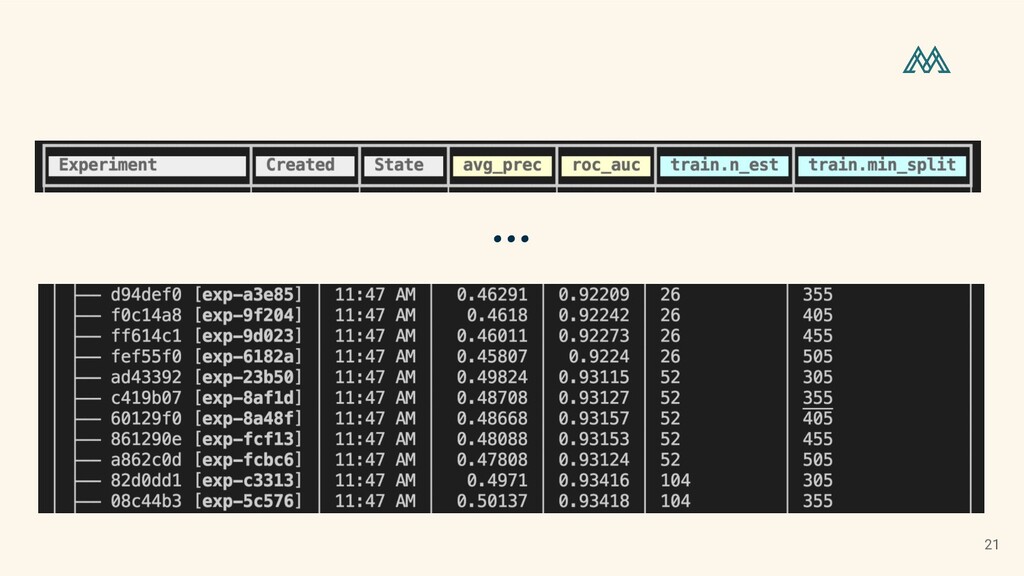Click avg_prec value 0.46291
The height and width of the screenshot is (576, 1024).
click(x=492, y=295)
